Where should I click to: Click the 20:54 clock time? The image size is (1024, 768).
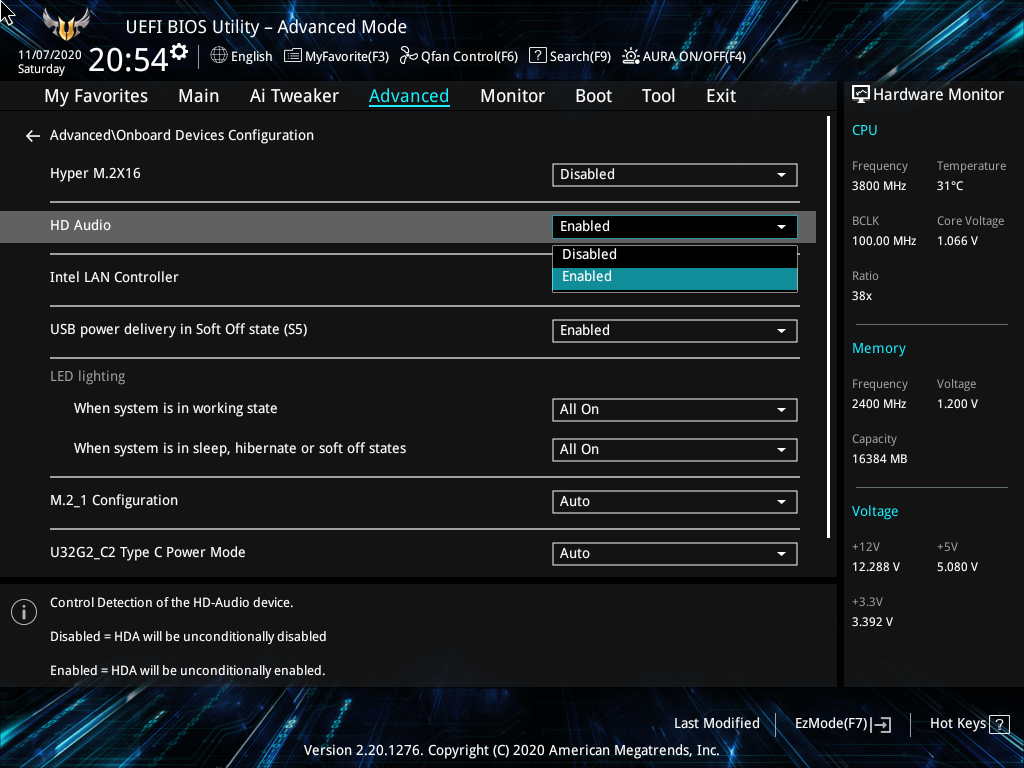(129, 60)
